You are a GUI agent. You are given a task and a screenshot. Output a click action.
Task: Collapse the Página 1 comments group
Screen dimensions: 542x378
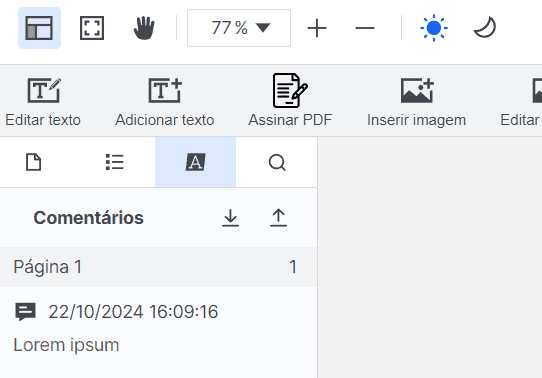pos(158,267)
